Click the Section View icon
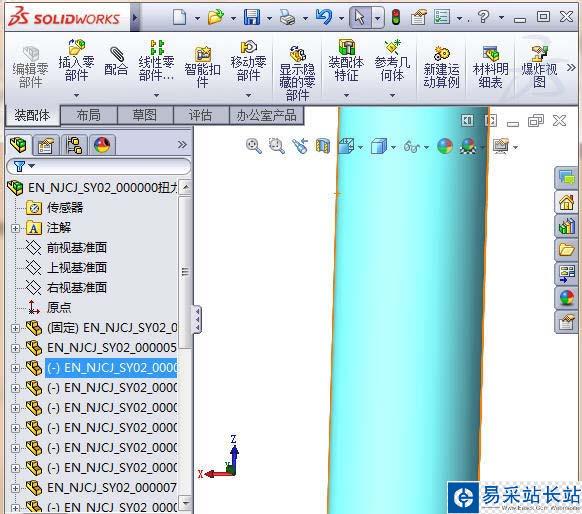582x514 pixels. [x=323, y=146]
